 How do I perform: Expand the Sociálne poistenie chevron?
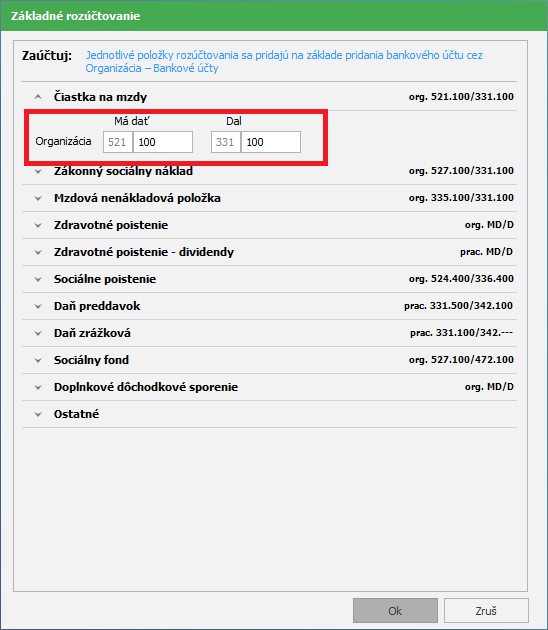click(x=38, y=279)
